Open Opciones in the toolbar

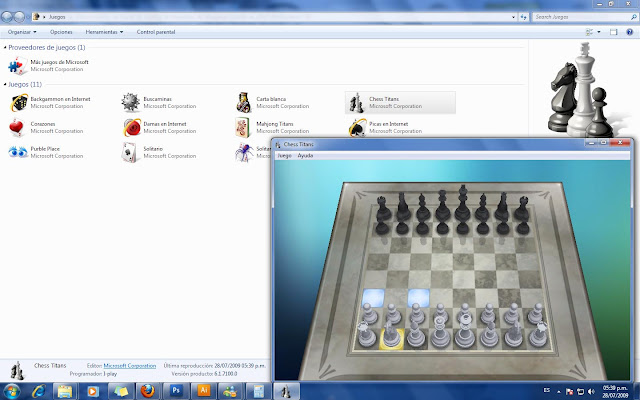[x=61, y=32]
